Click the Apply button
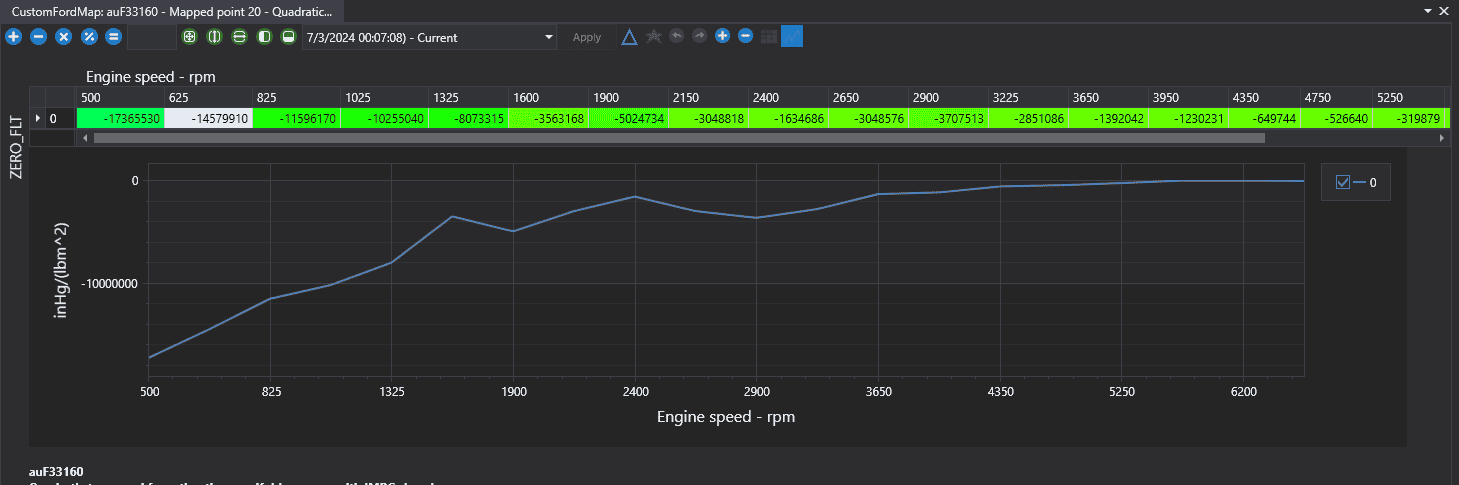1459x485 pixels. point(587,37)
